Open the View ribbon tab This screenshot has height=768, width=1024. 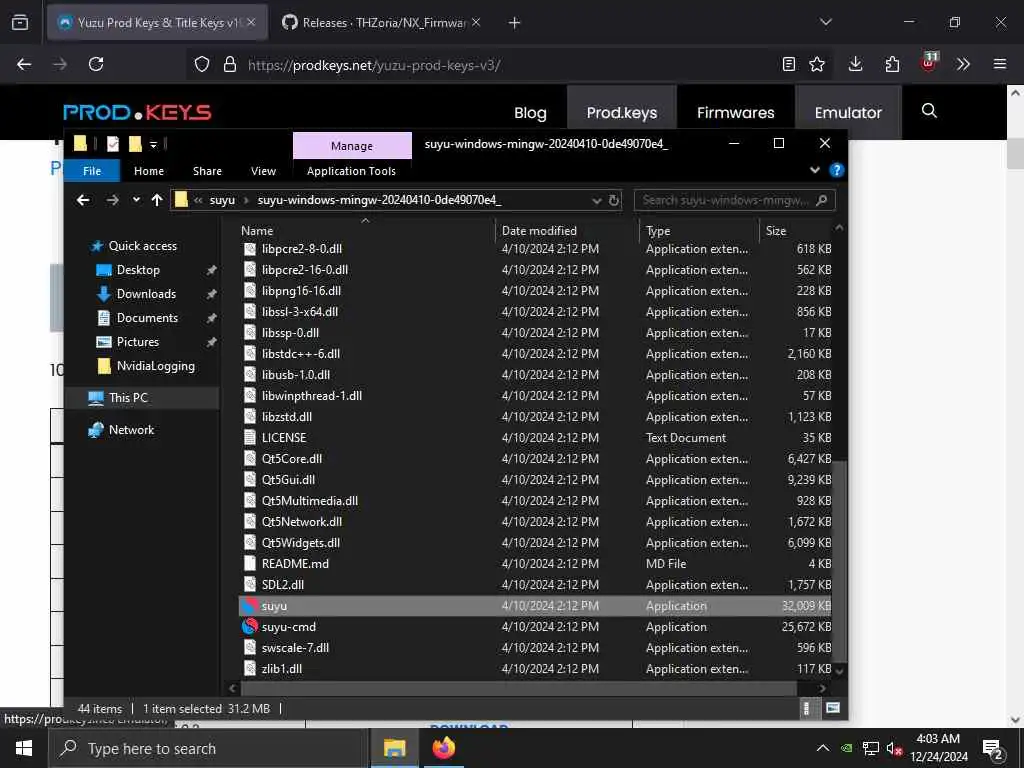[263, 171]
